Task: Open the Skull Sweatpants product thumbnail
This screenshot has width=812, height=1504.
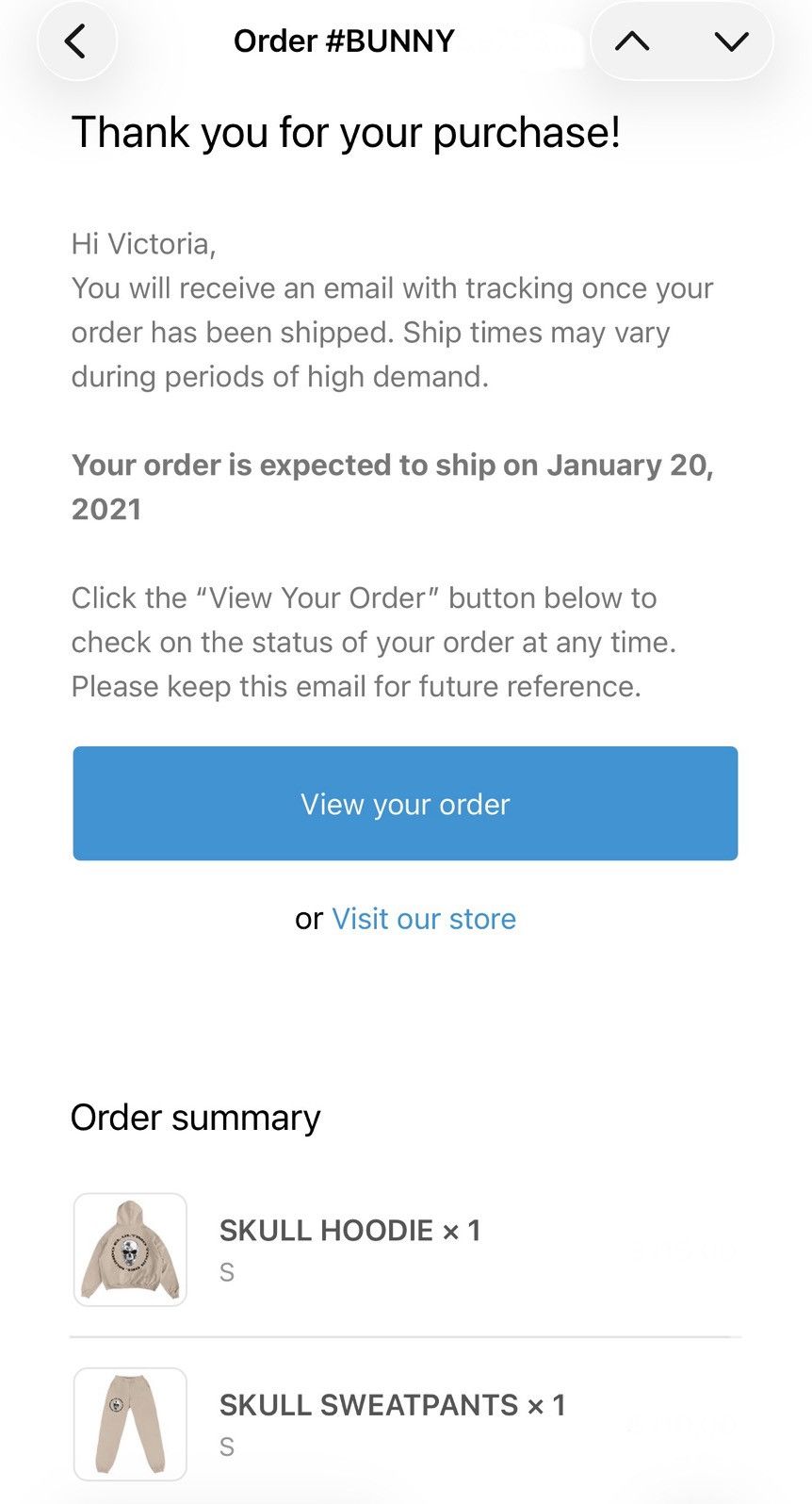Action: point(130,1424)
